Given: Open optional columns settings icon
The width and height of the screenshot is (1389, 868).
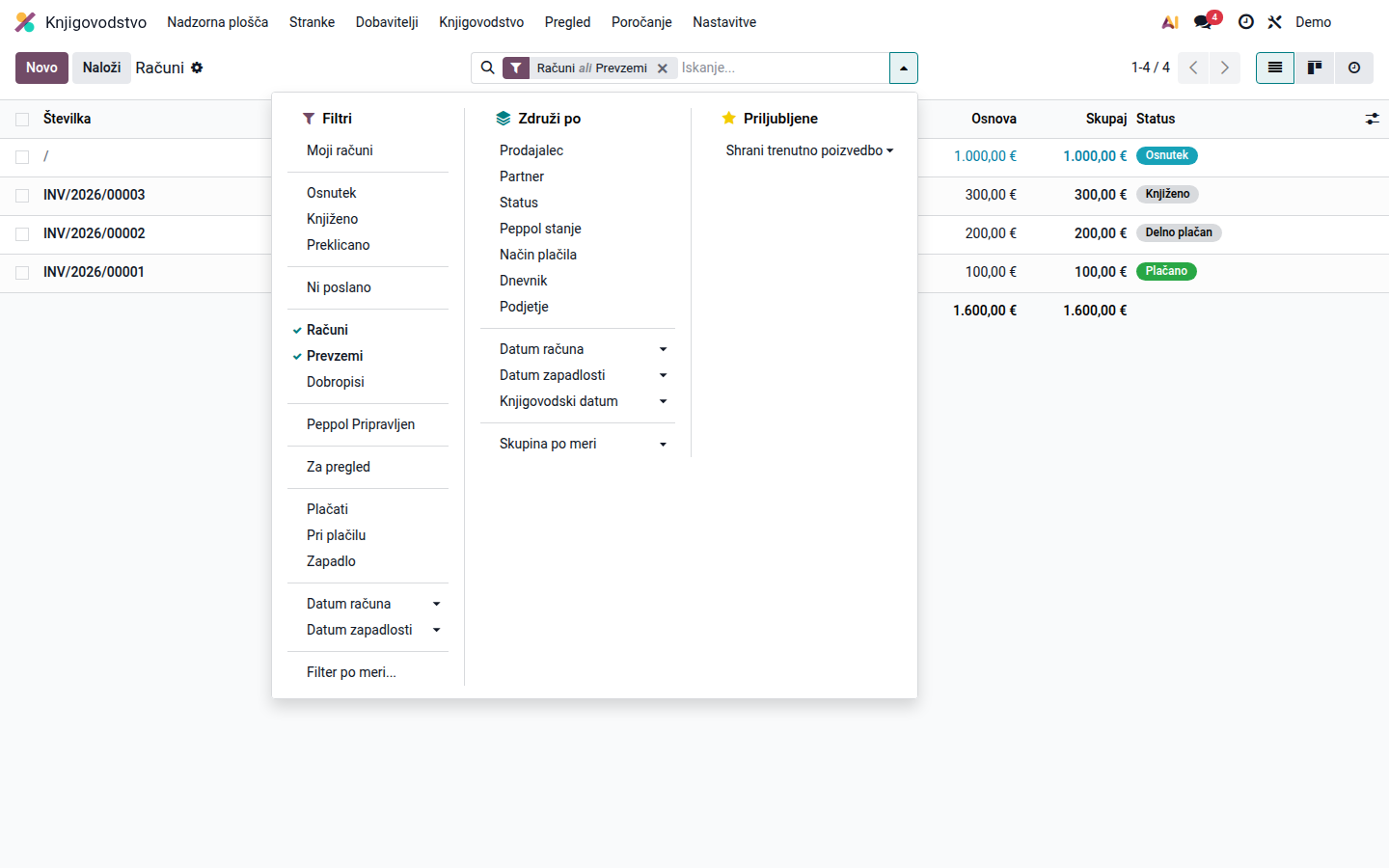Looking at the screenshot, I should tap(1372, 119).
